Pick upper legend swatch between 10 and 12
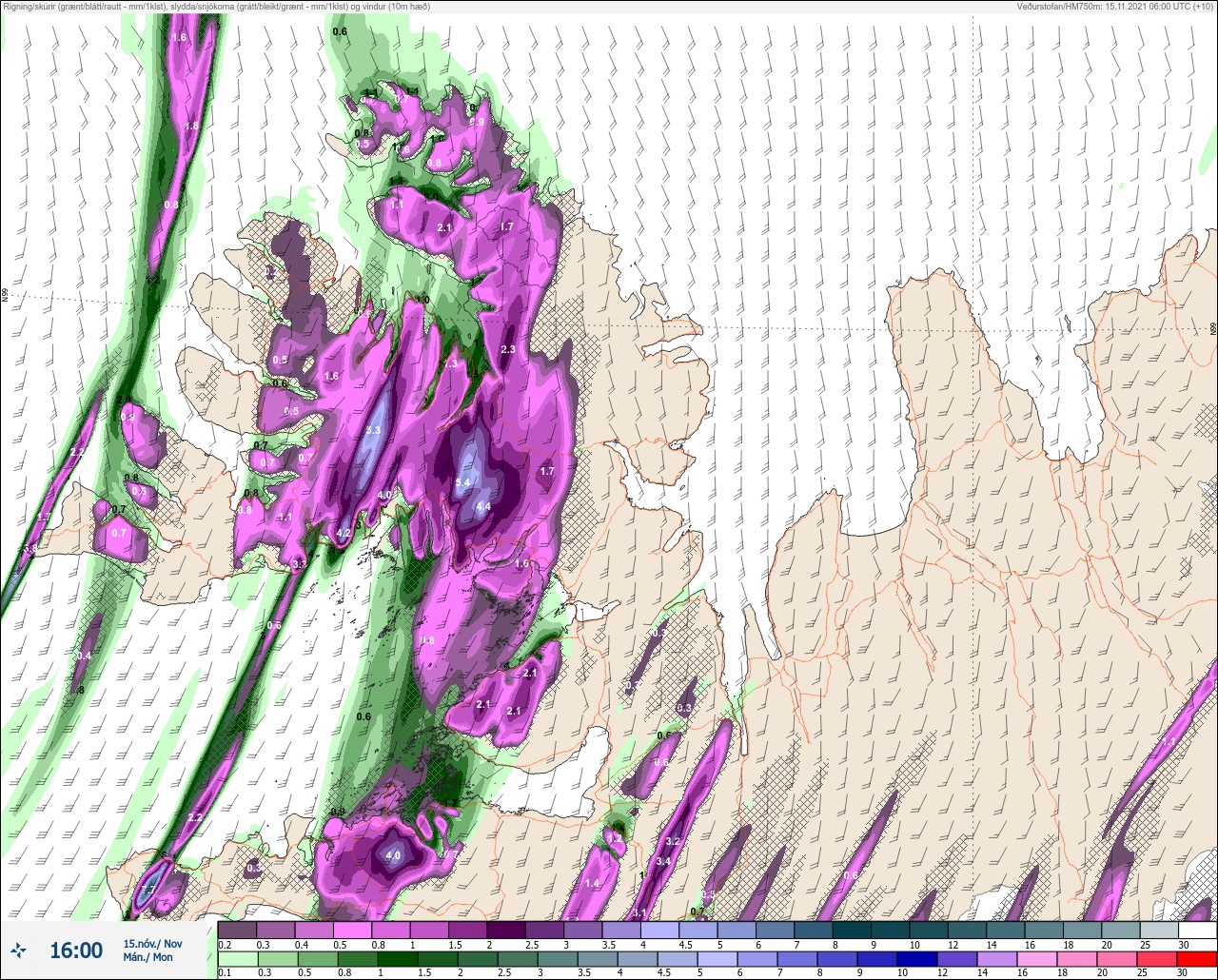This screenshot has height=980, width=1218. [x=929, y=930]
